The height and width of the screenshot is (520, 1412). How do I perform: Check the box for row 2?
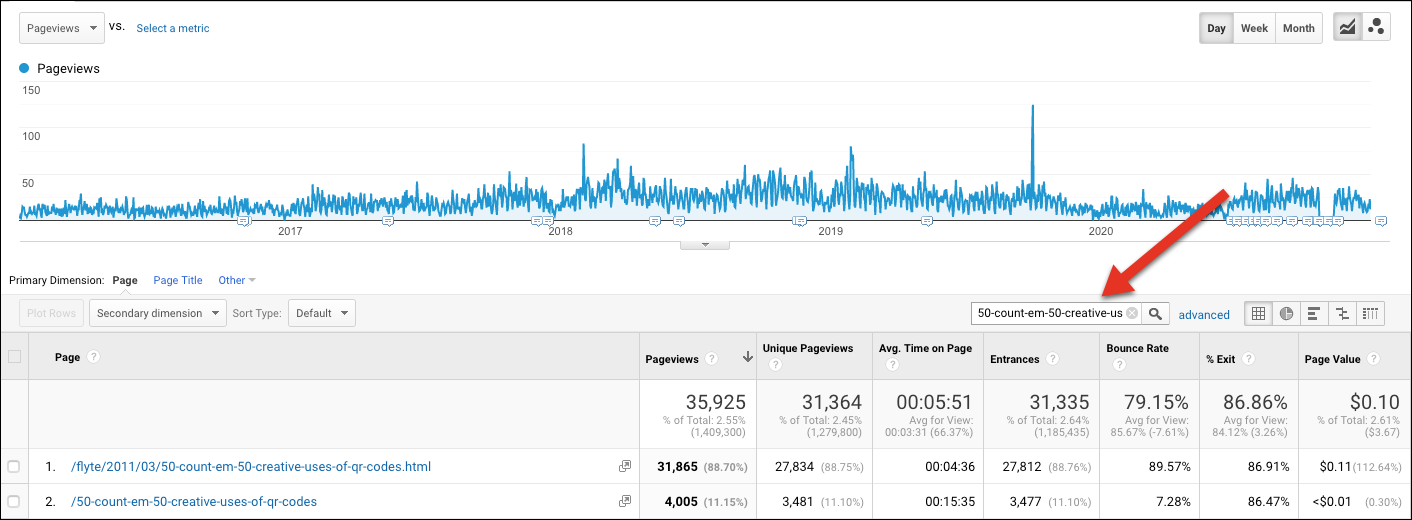tap(14, 501)
